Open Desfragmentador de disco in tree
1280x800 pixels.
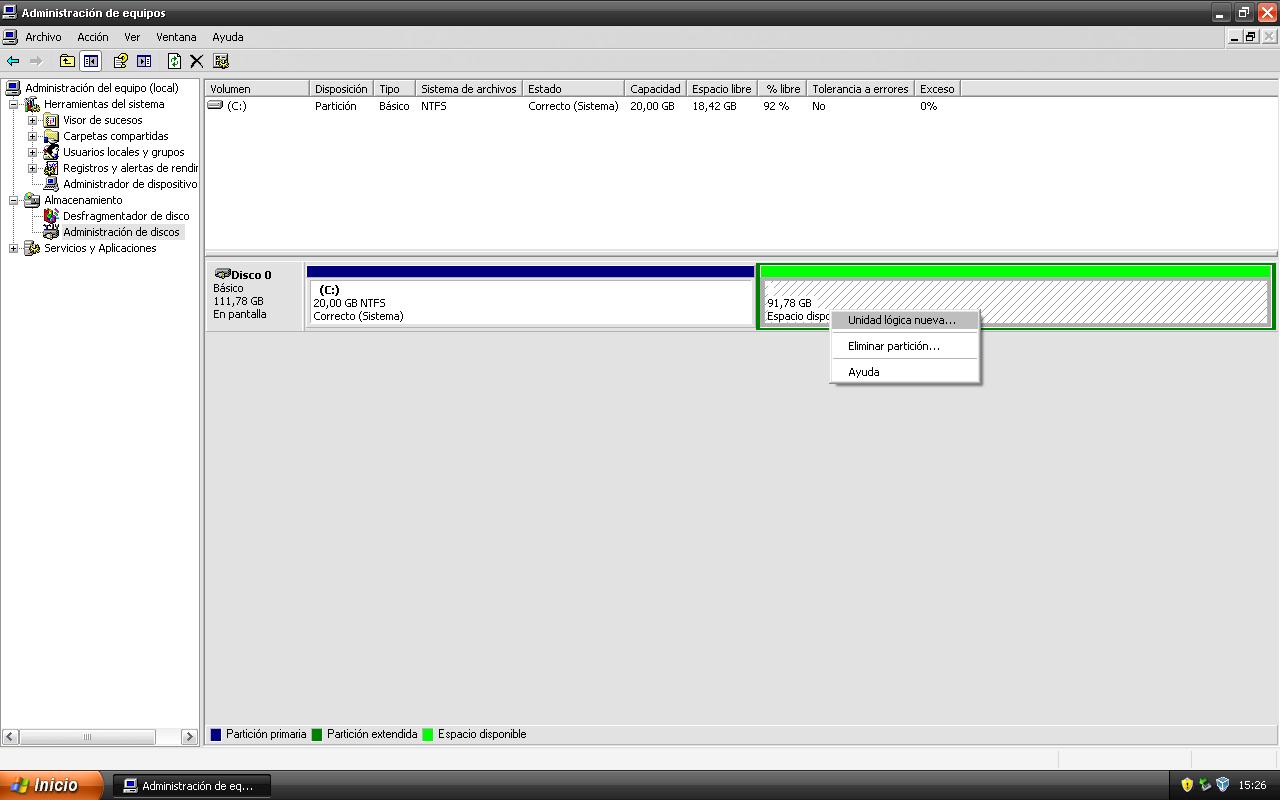click(x=125, y=216)
